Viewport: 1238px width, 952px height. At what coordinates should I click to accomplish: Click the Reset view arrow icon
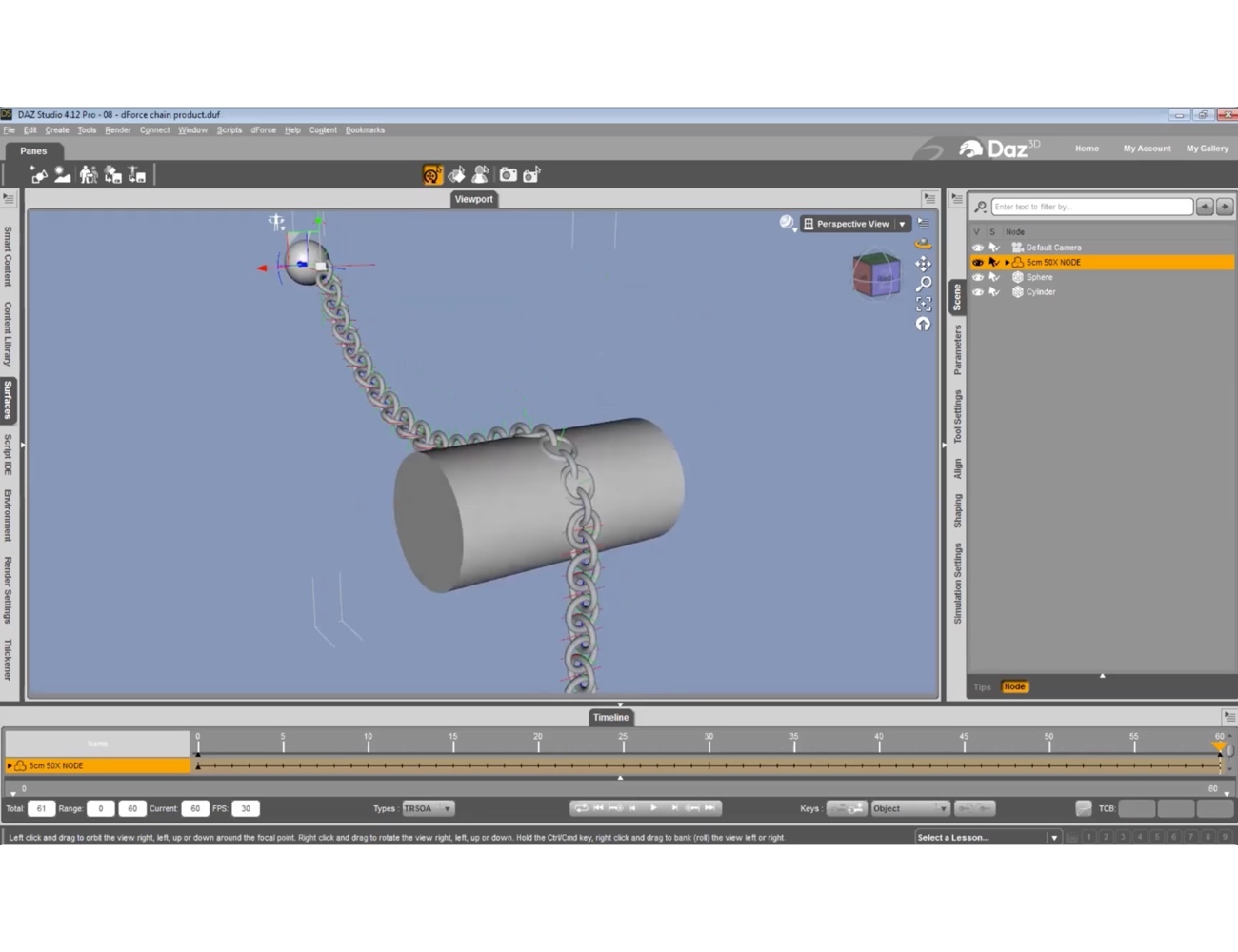coord(923,324)
